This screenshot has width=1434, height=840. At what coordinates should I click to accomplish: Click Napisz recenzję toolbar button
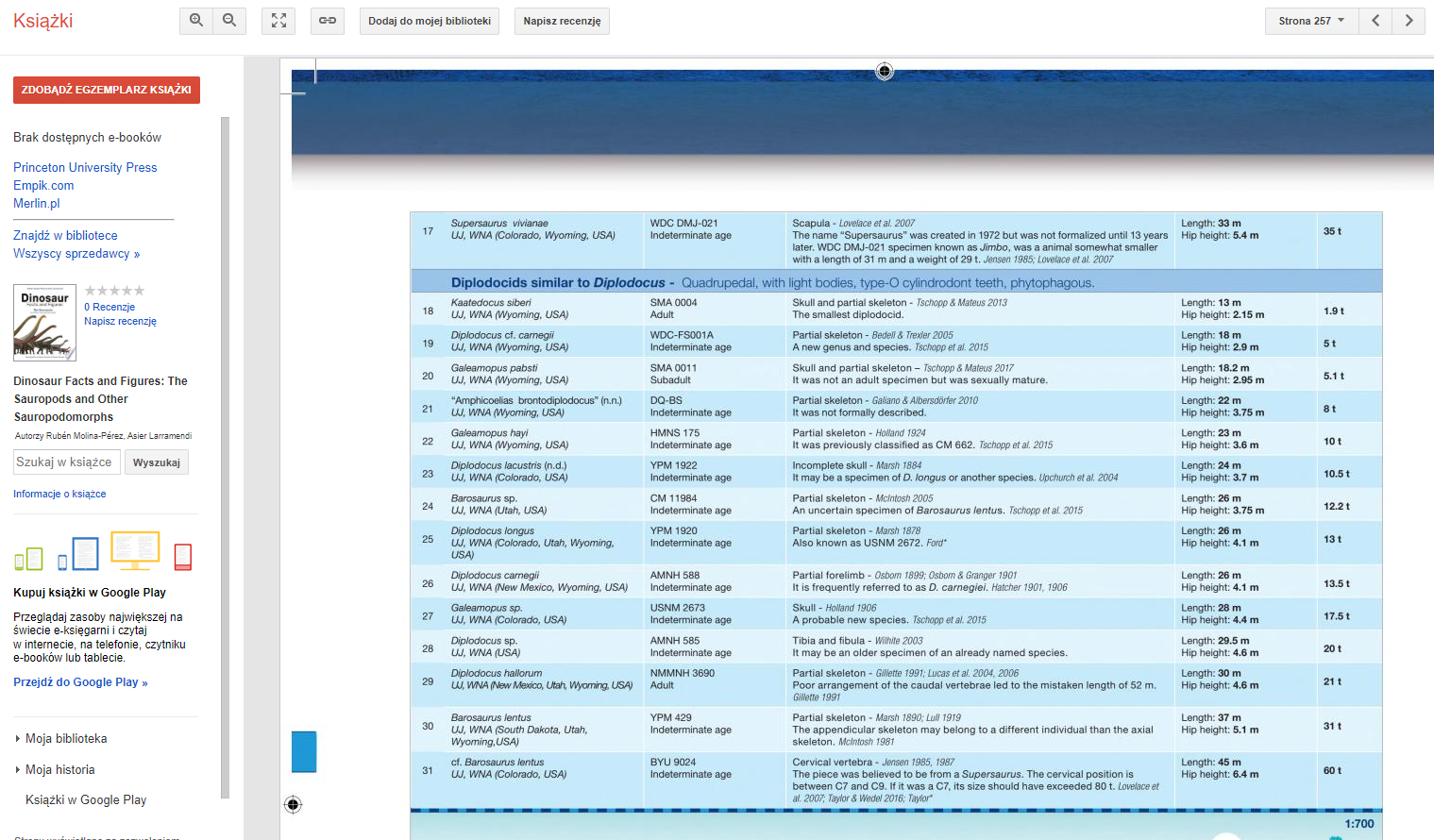[562, 21]
